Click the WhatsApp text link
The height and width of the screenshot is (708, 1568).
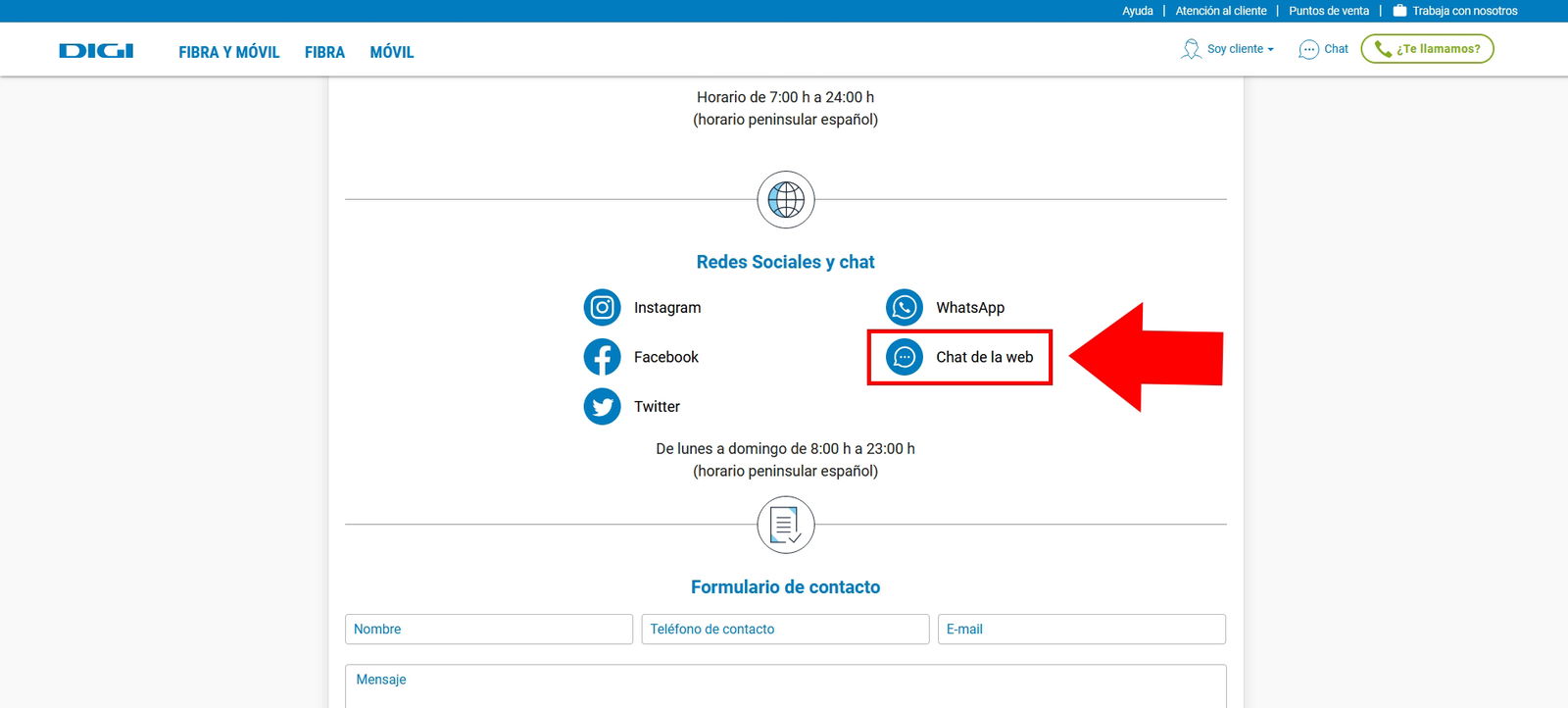point(970,308)
